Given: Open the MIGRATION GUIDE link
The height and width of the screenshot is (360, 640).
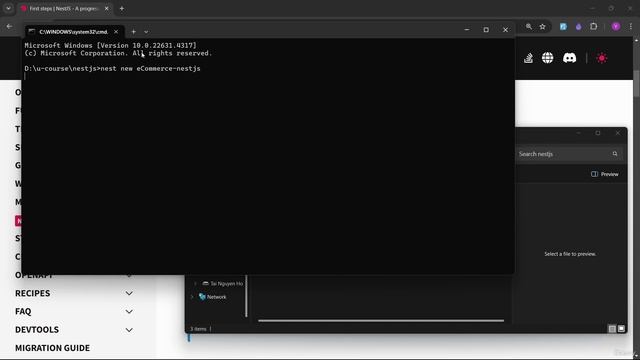Looking at the screenshot, I should [52, 348].
